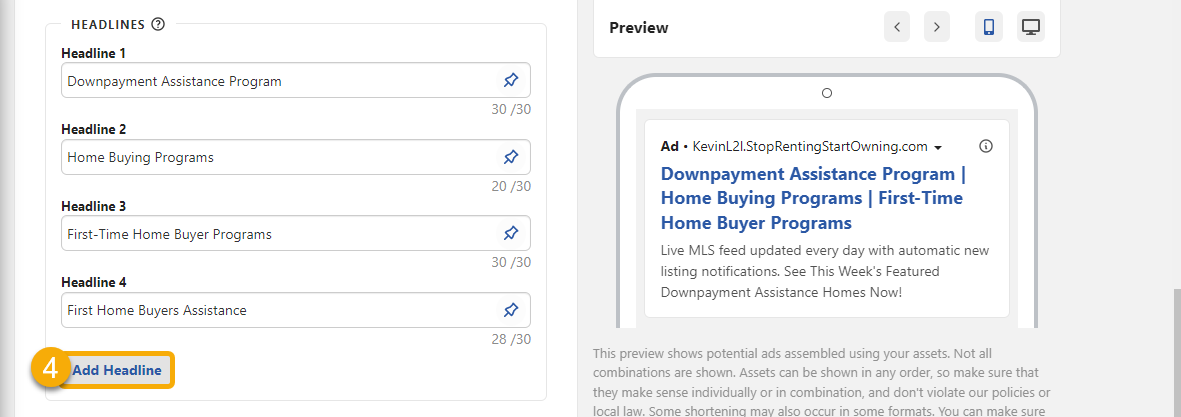Click the Add Headline button
1181x417 pixels.
click(116, 370)
